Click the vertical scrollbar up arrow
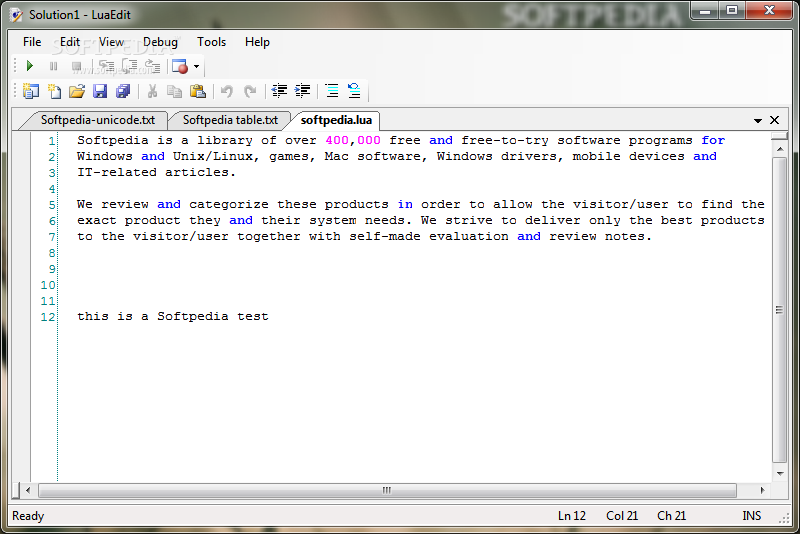The image size is (800, 534). coord(780,149)
